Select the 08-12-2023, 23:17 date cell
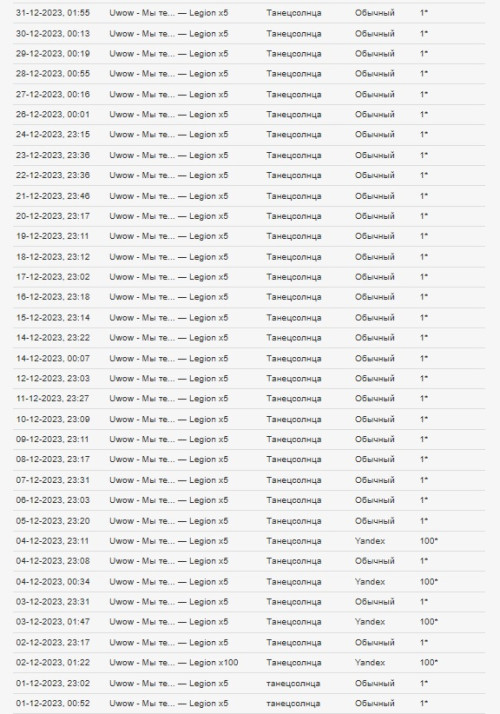The width and height of the screenshot is (500, 714). (x=53, y=459)
